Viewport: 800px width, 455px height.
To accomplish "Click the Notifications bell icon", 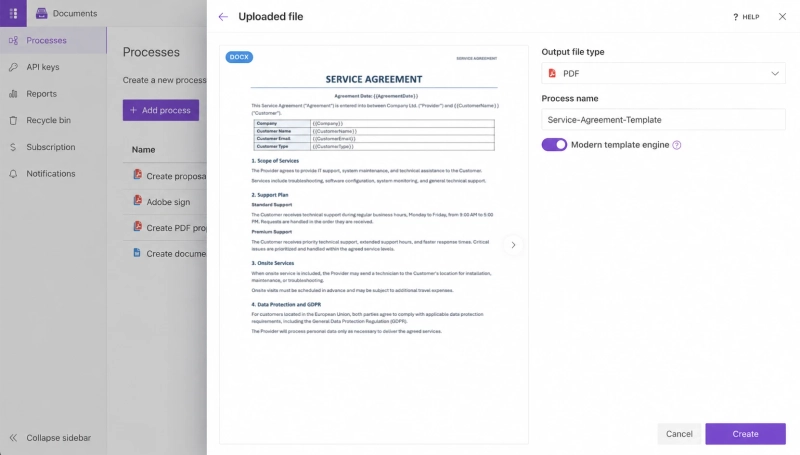I will click(13, 174).
